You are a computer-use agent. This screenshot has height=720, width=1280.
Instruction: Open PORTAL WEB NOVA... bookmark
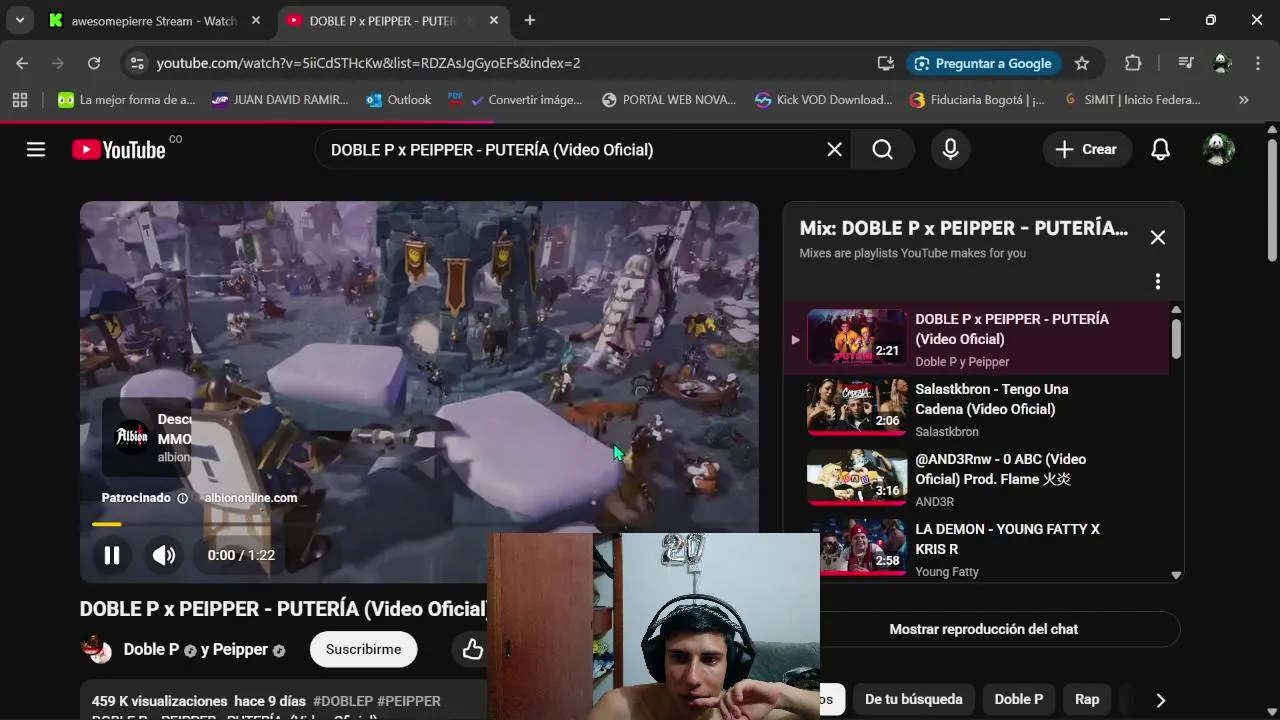click(x=669, y=100)
